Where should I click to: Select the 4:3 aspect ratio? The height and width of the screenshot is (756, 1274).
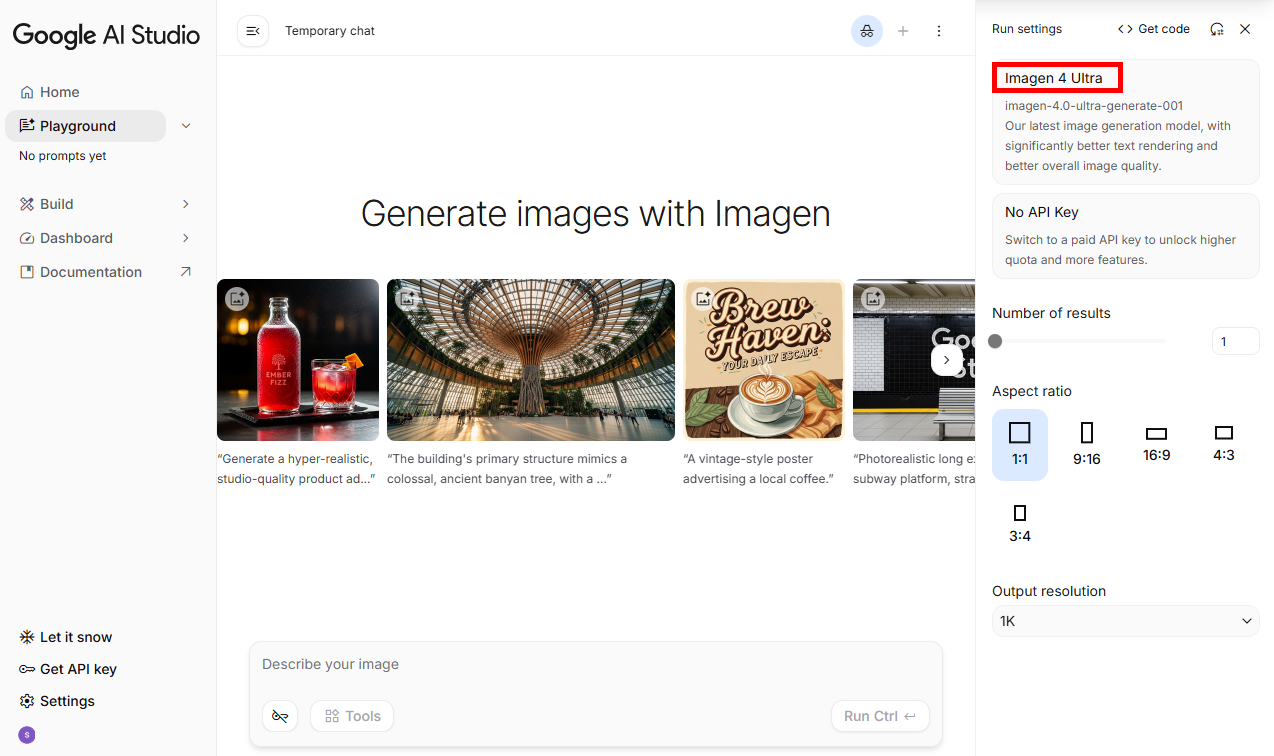(x=1224, y=445)
